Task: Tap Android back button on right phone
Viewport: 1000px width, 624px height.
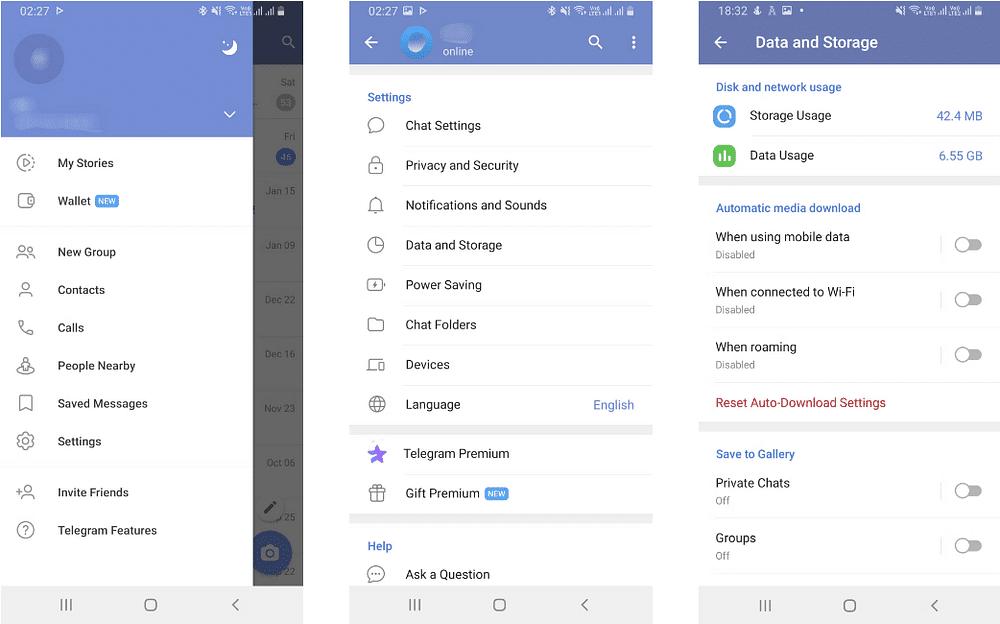Action: click(934, 605)
